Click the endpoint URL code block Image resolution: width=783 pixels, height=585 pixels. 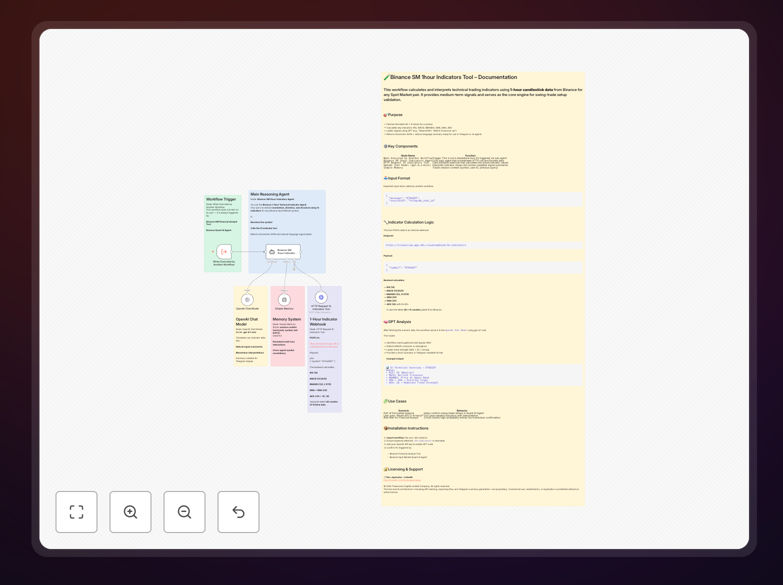point(483,245)
